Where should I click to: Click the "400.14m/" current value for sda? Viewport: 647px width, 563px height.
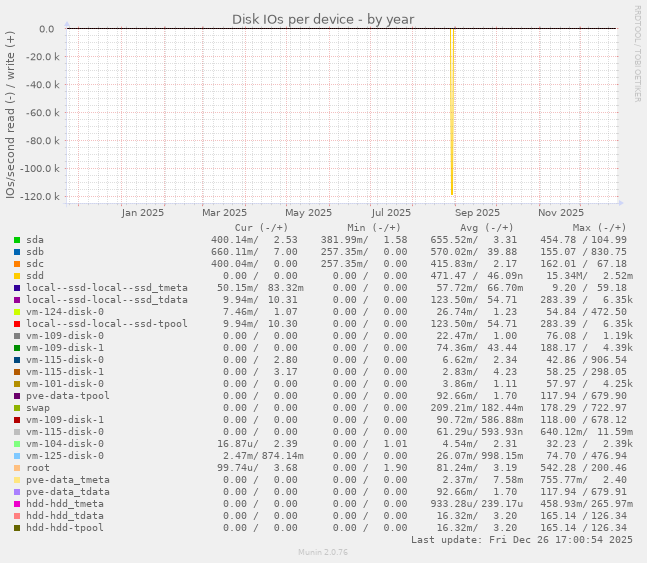(x=235, y=240)
